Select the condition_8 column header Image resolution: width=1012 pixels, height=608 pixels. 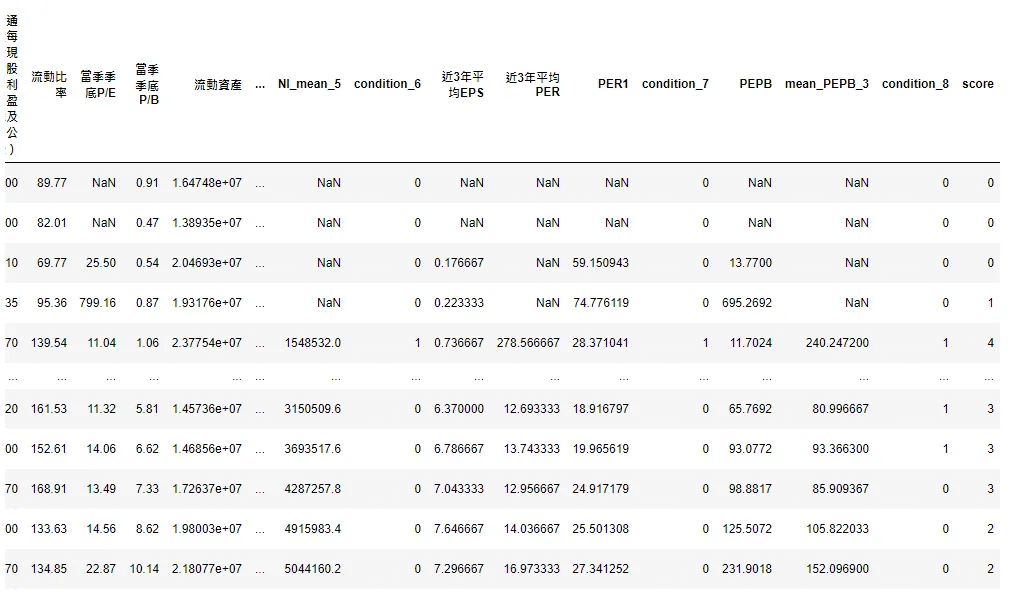pyautogui.click(x=915, y=84)
